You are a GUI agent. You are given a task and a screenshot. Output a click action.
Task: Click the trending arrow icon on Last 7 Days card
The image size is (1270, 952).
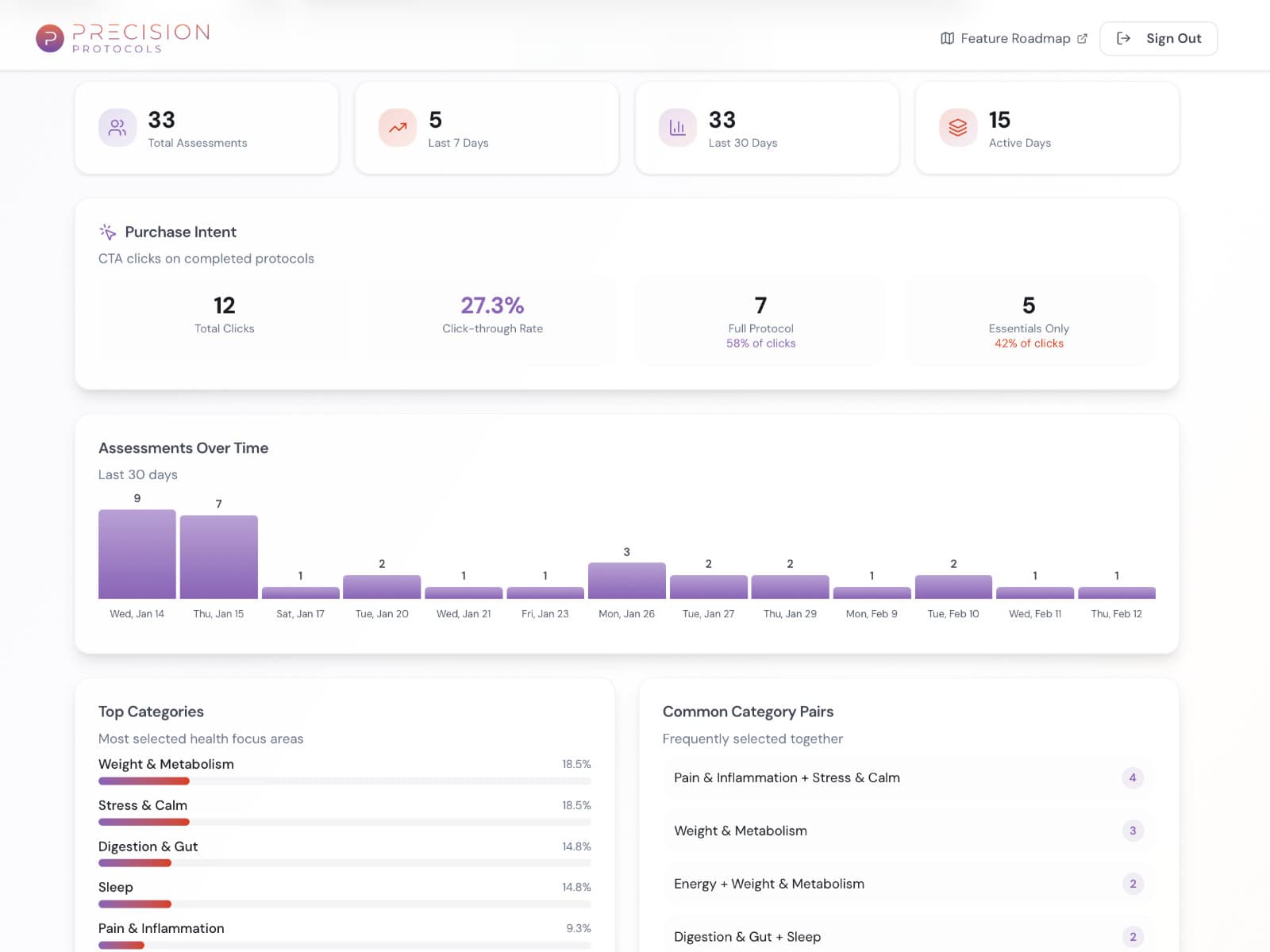[x=397, y=127]
